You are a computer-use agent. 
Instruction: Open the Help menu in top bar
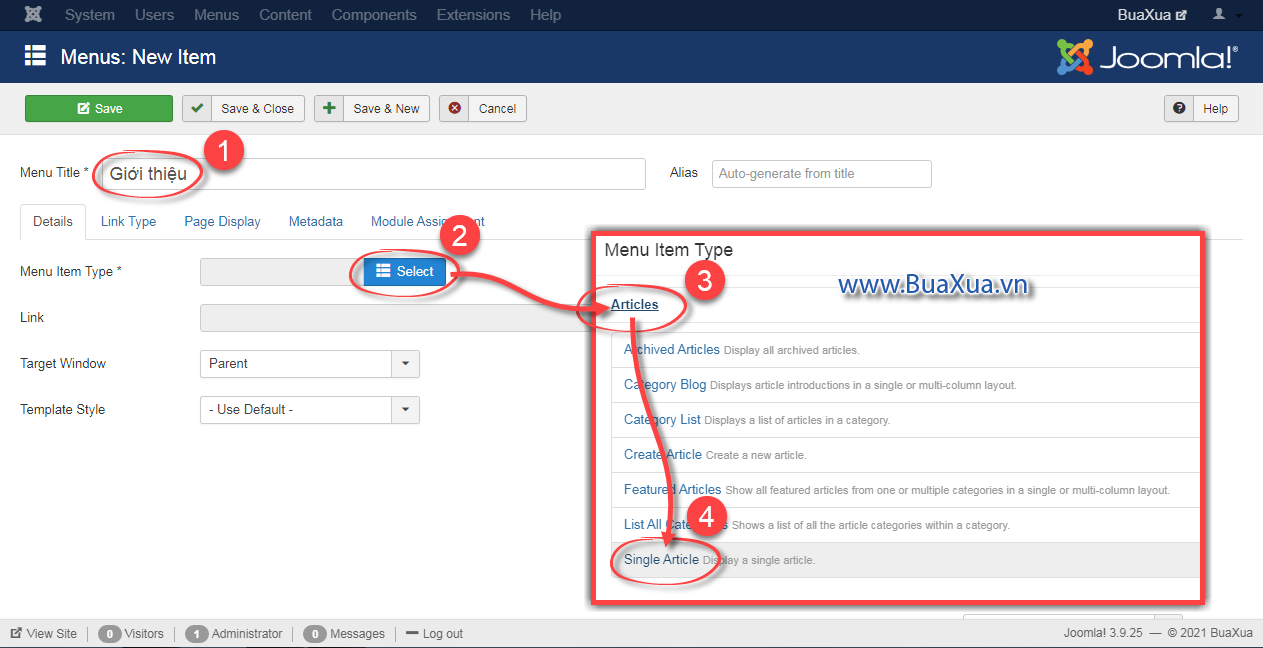coord(545,15)
